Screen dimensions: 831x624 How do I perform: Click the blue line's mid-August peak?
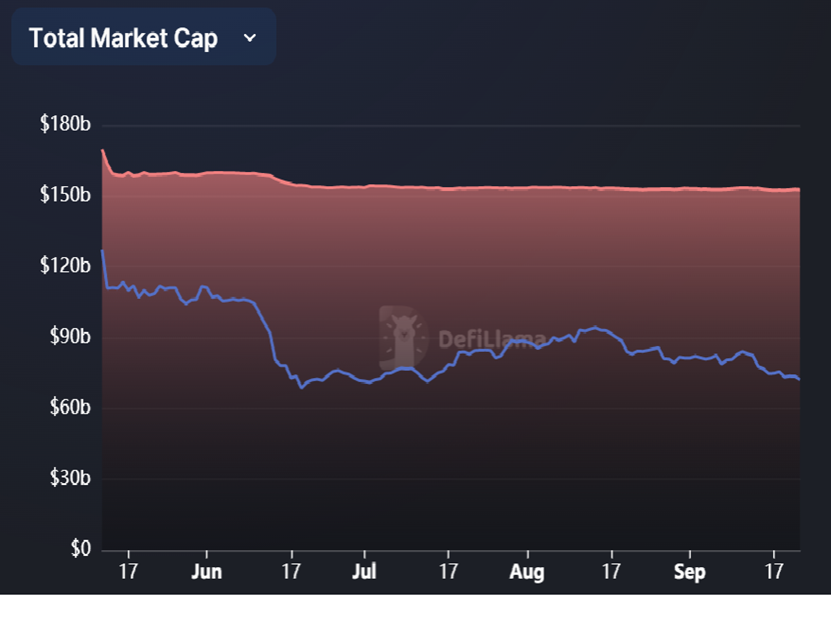pos(597,327)
